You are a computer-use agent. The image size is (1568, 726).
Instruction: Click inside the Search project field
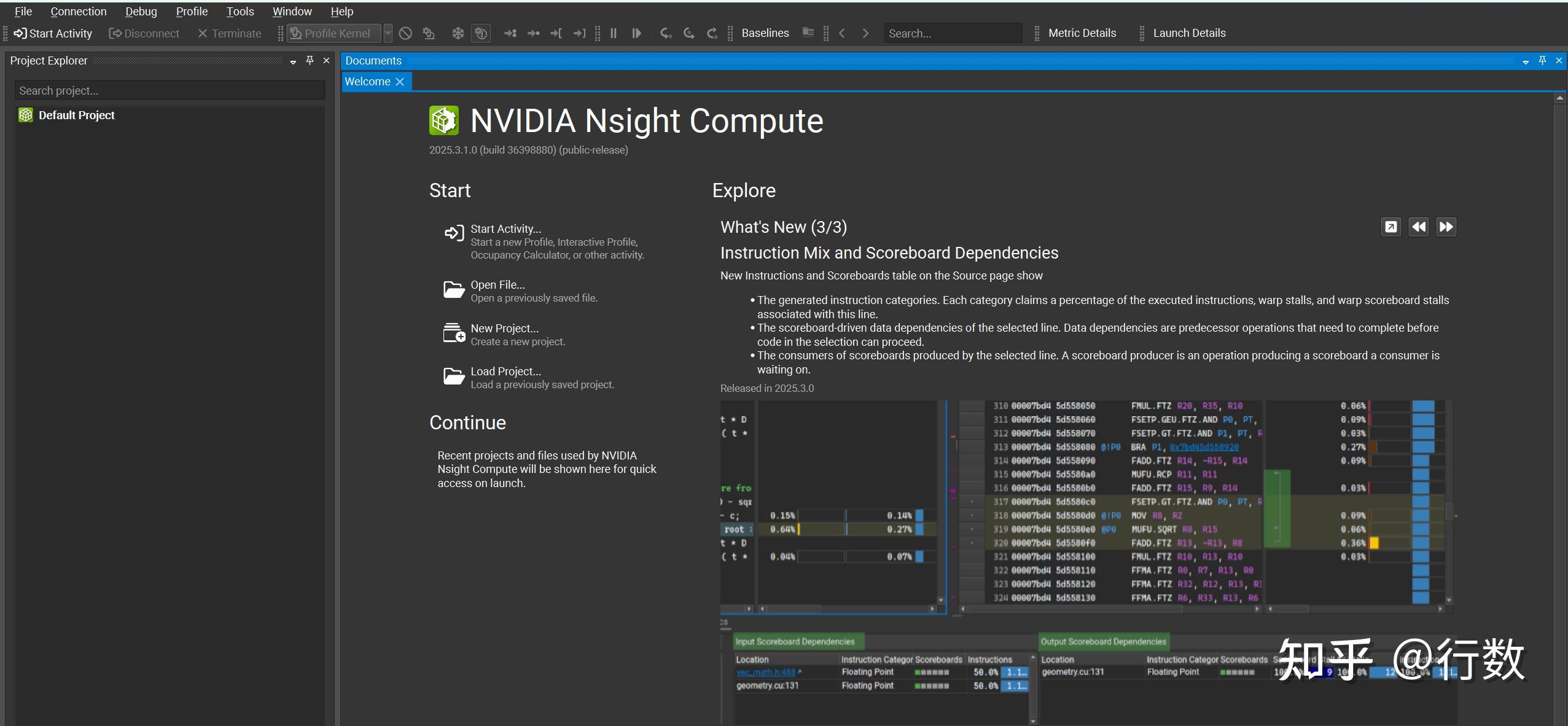(x=170, y=90)
